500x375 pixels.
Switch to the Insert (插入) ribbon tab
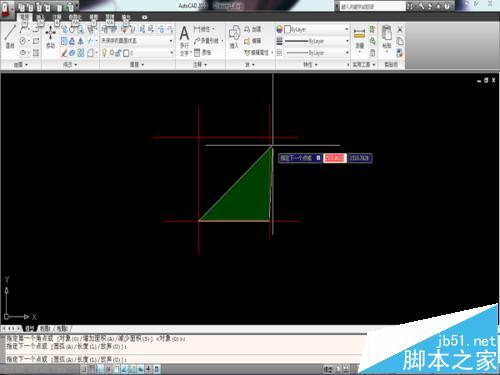40,17
